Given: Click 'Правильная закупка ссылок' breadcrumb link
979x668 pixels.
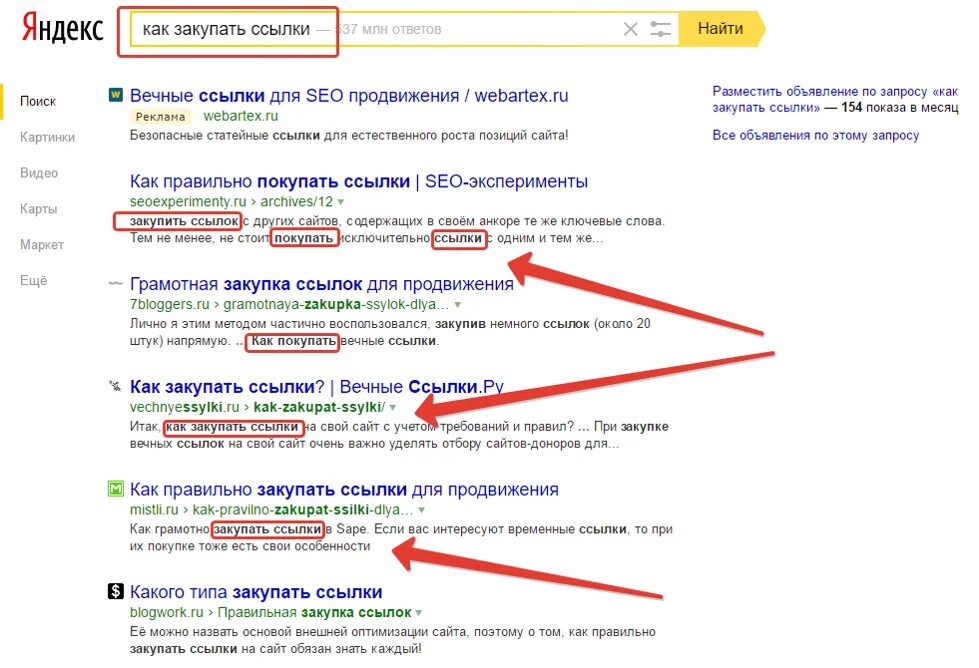Looking at the screenshot, I should pos(314,612).
